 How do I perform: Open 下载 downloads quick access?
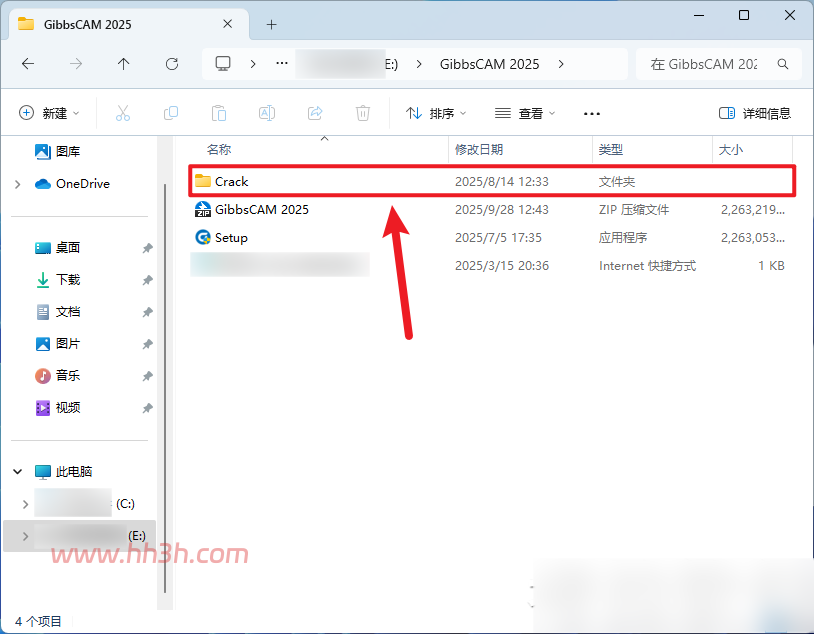(57, 280)
